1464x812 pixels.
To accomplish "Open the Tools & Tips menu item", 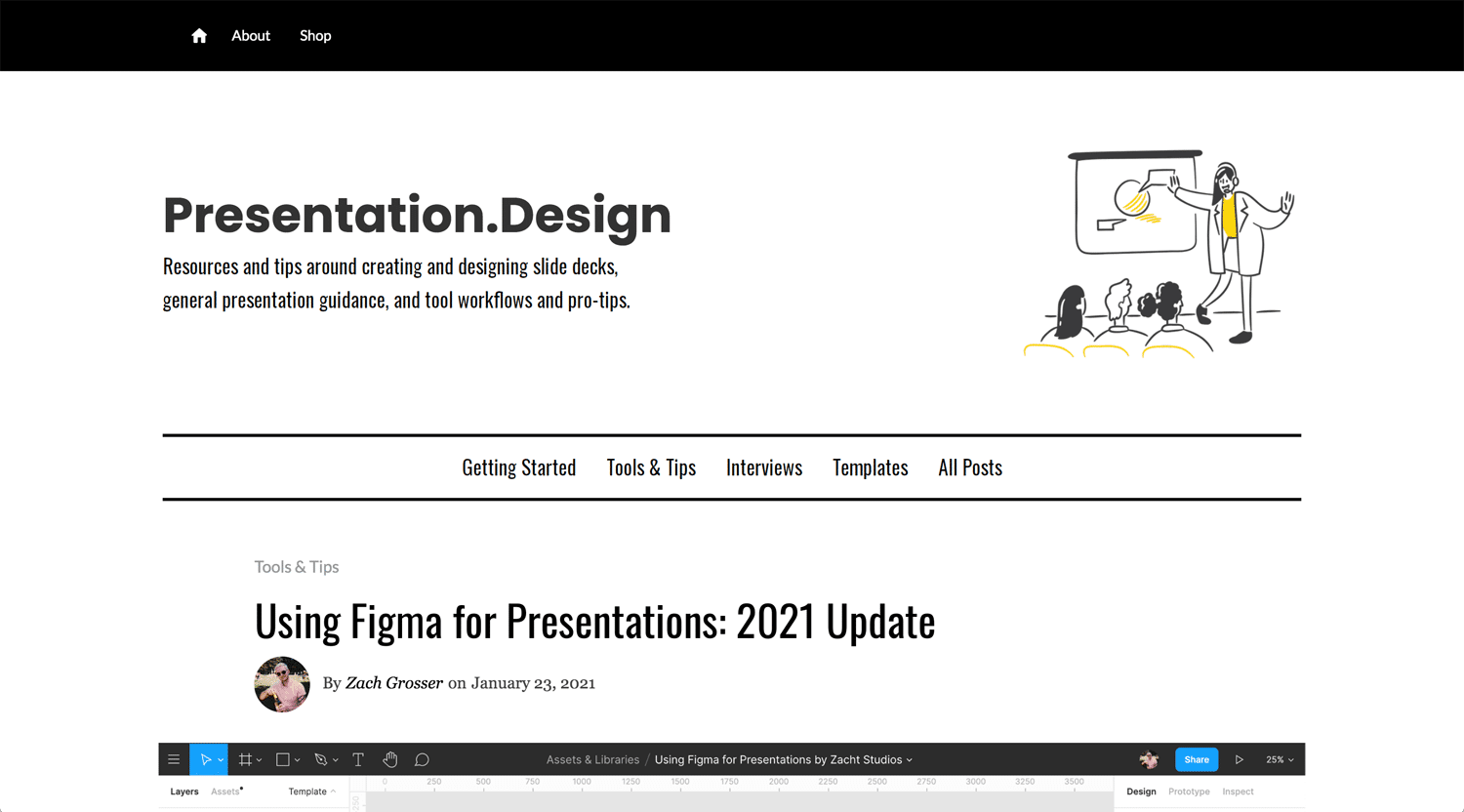I will [x=651, y=467].
